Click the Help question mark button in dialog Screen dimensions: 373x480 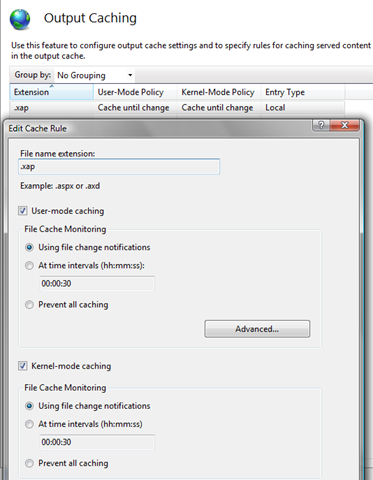click(321, 125)
